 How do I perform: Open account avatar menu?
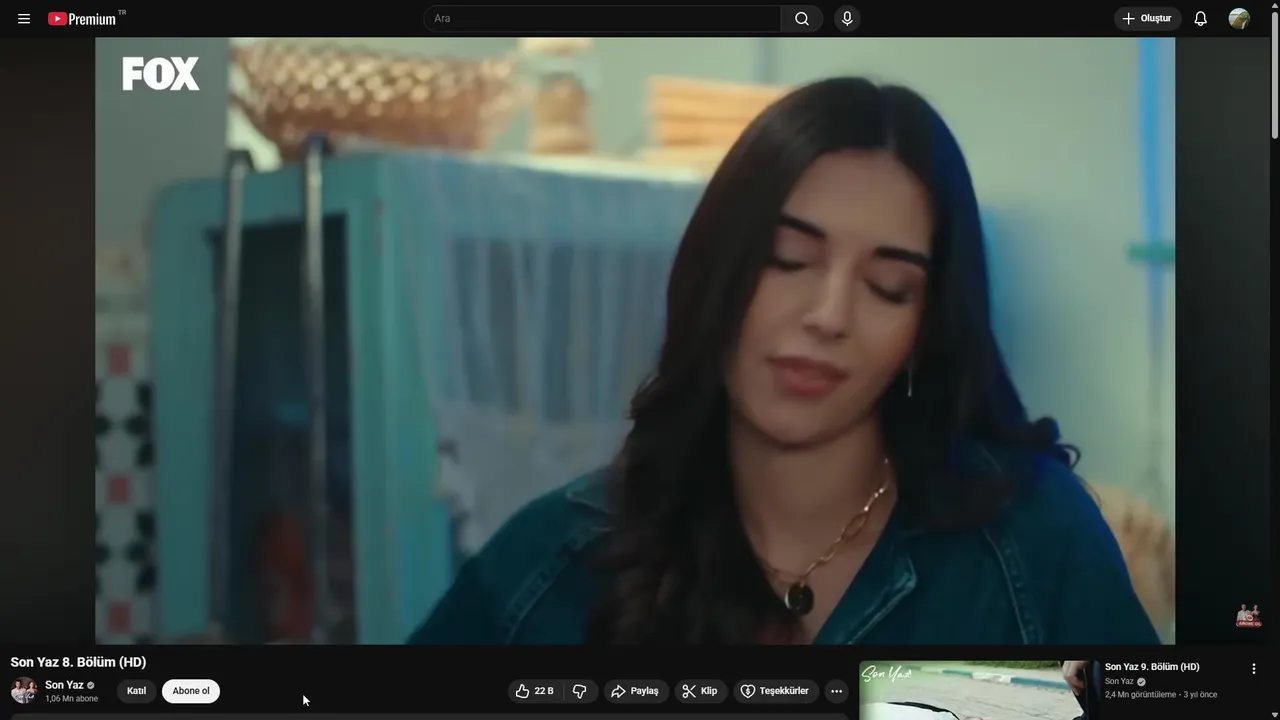coord(1239,19)
